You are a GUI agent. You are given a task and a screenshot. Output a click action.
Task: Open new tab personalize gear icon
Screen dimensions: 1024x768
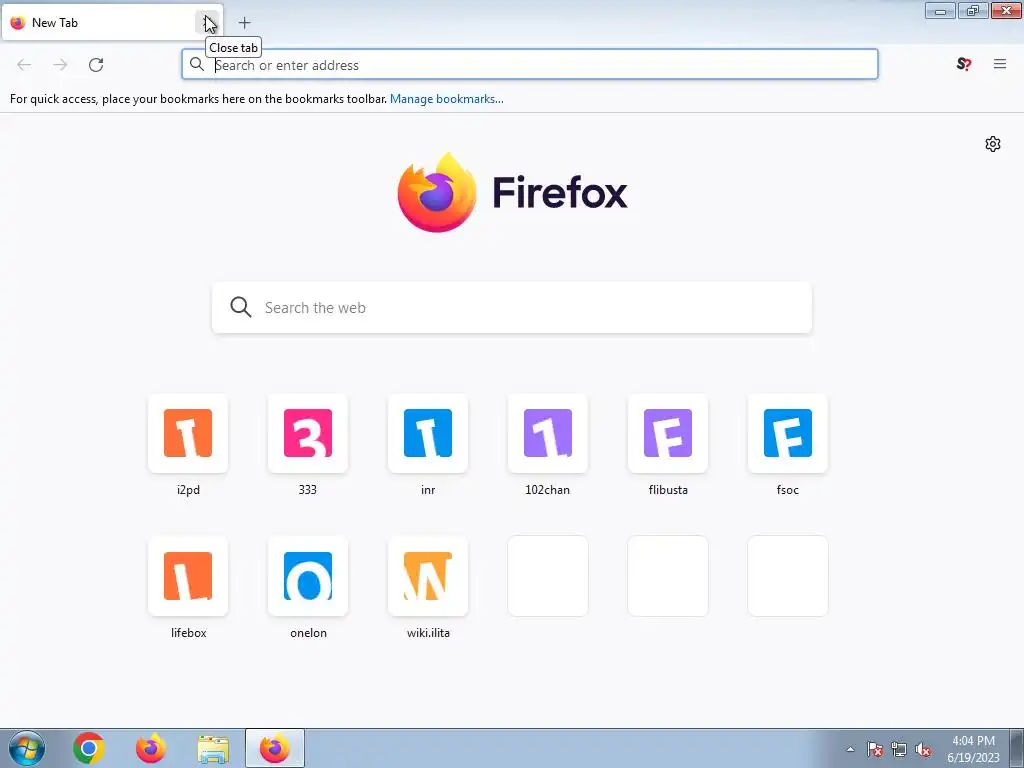coord(993,144)
